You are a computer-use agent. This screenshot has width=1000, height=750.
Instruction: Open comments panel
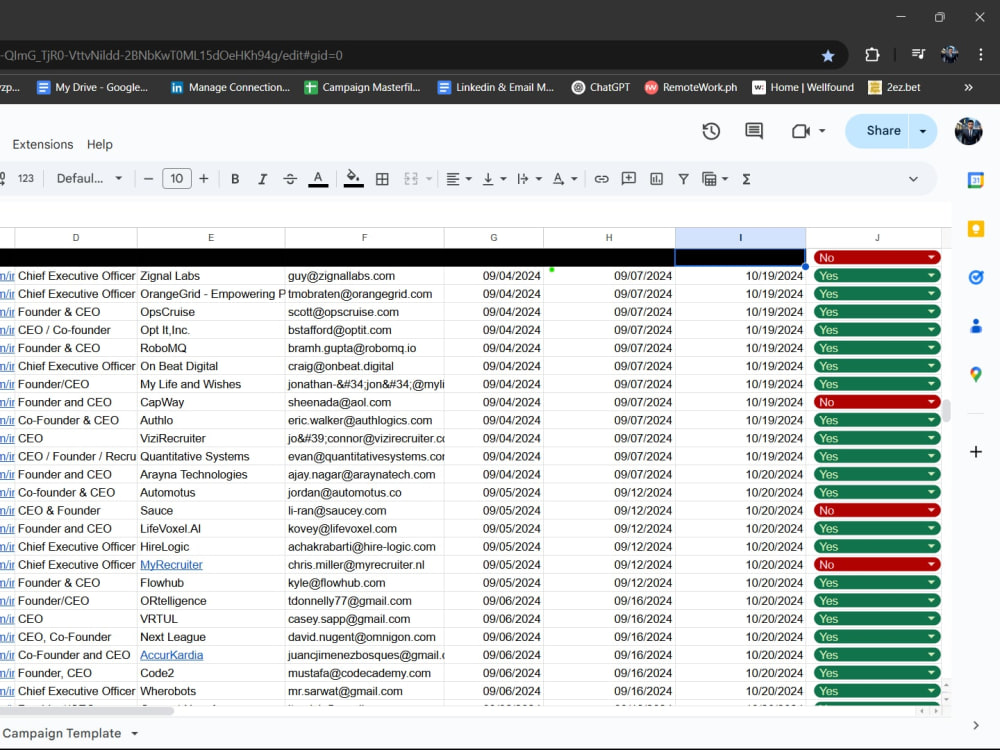tap(754, 131)
